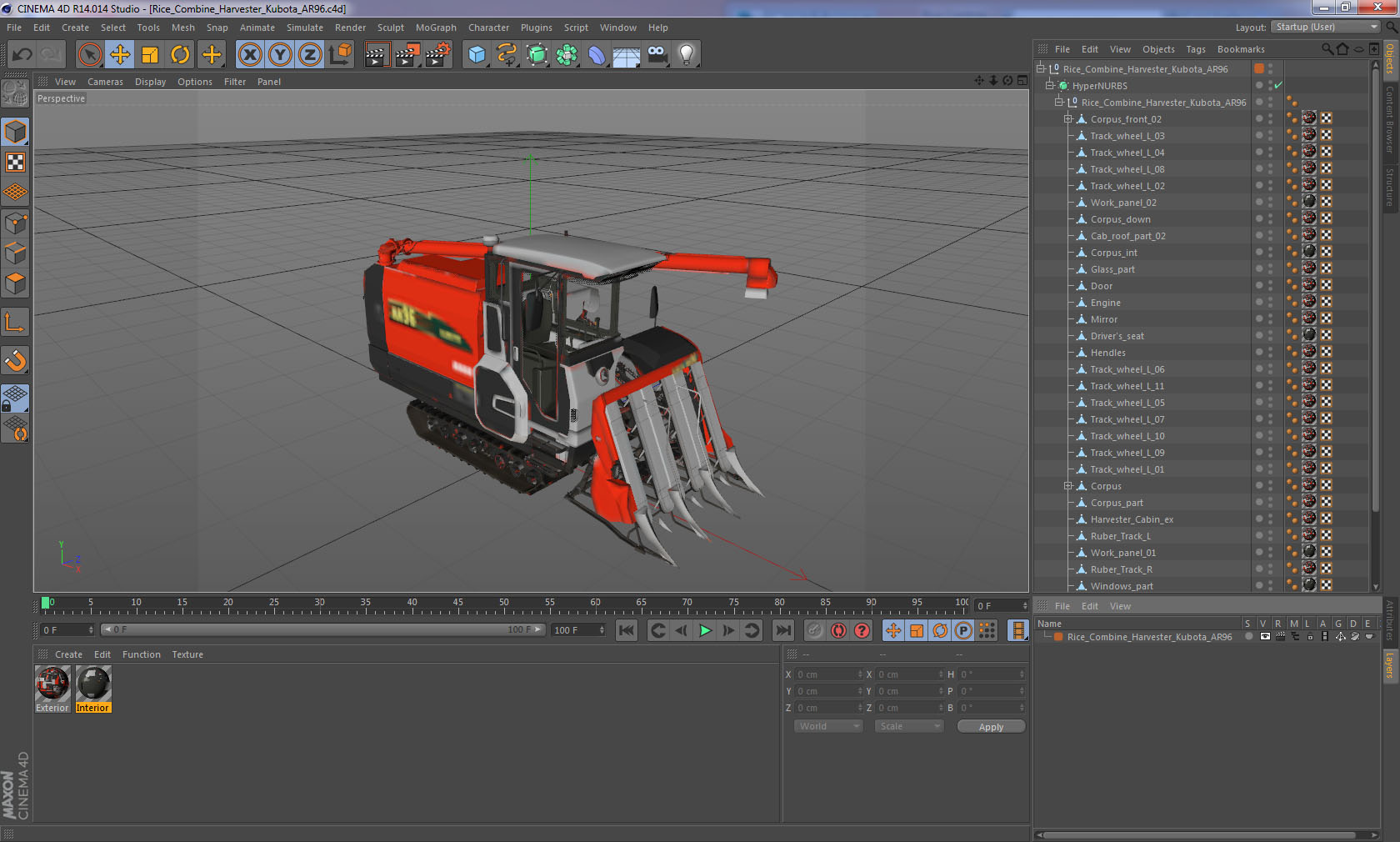The width and height of the screenshot is (1400, 842).
Task: Select the Move tool in top toolbar
Action: [x=120, y=55]
